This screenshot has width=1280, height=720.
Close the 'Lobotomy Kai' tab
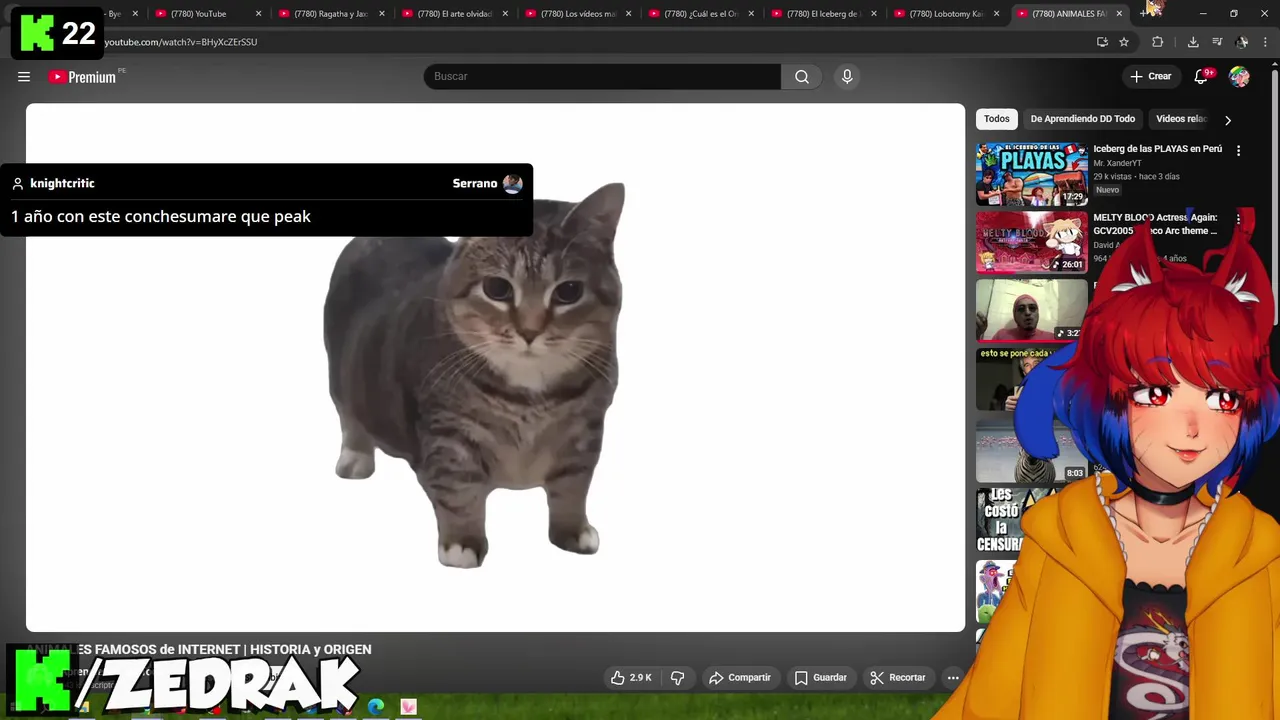click(x=996, y=14)
